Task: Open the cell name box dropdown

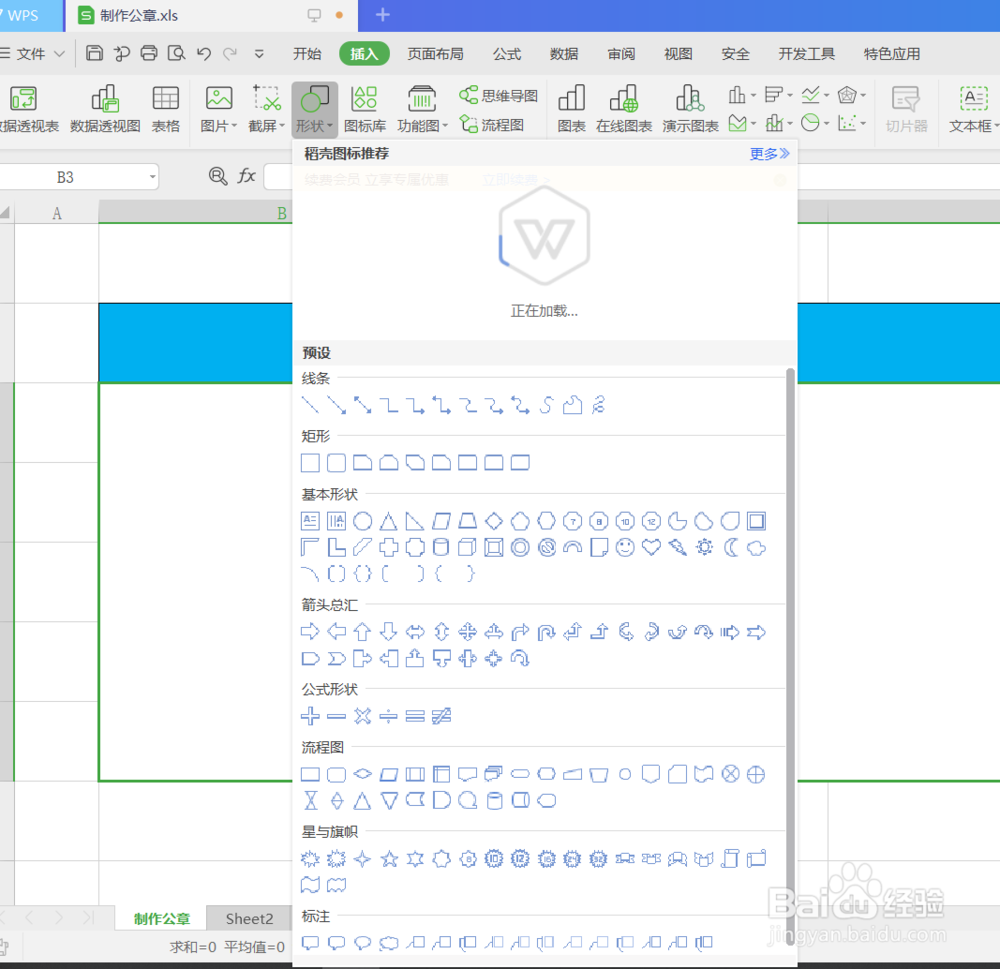Action: (152, 176)
